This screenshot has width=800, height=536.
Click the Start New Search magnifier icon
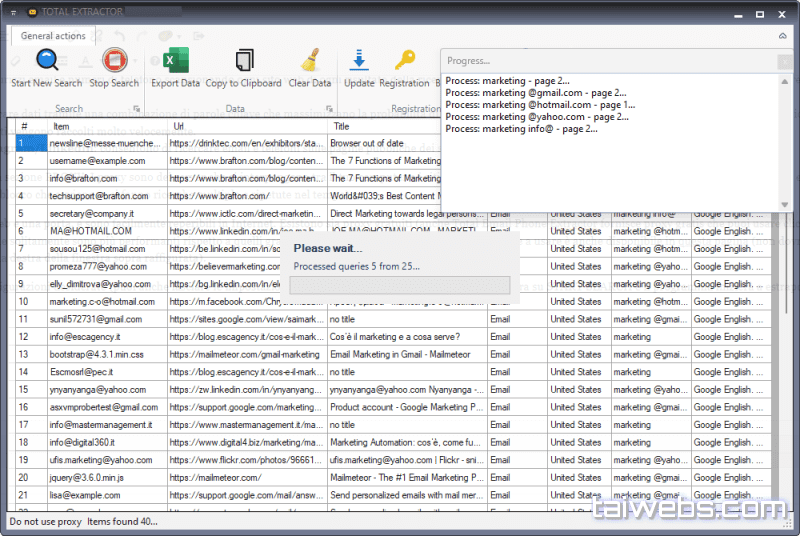pyautogui.click(x=47, y=60)
